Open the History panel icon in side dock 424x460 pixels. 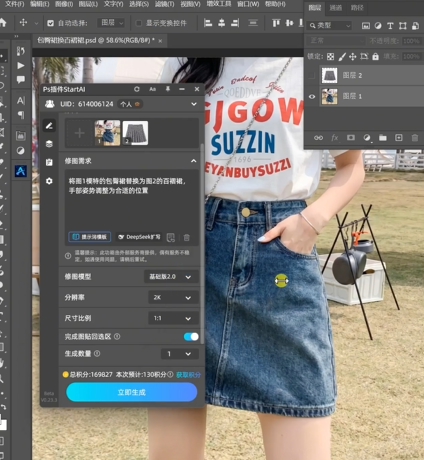pos(21,51)
